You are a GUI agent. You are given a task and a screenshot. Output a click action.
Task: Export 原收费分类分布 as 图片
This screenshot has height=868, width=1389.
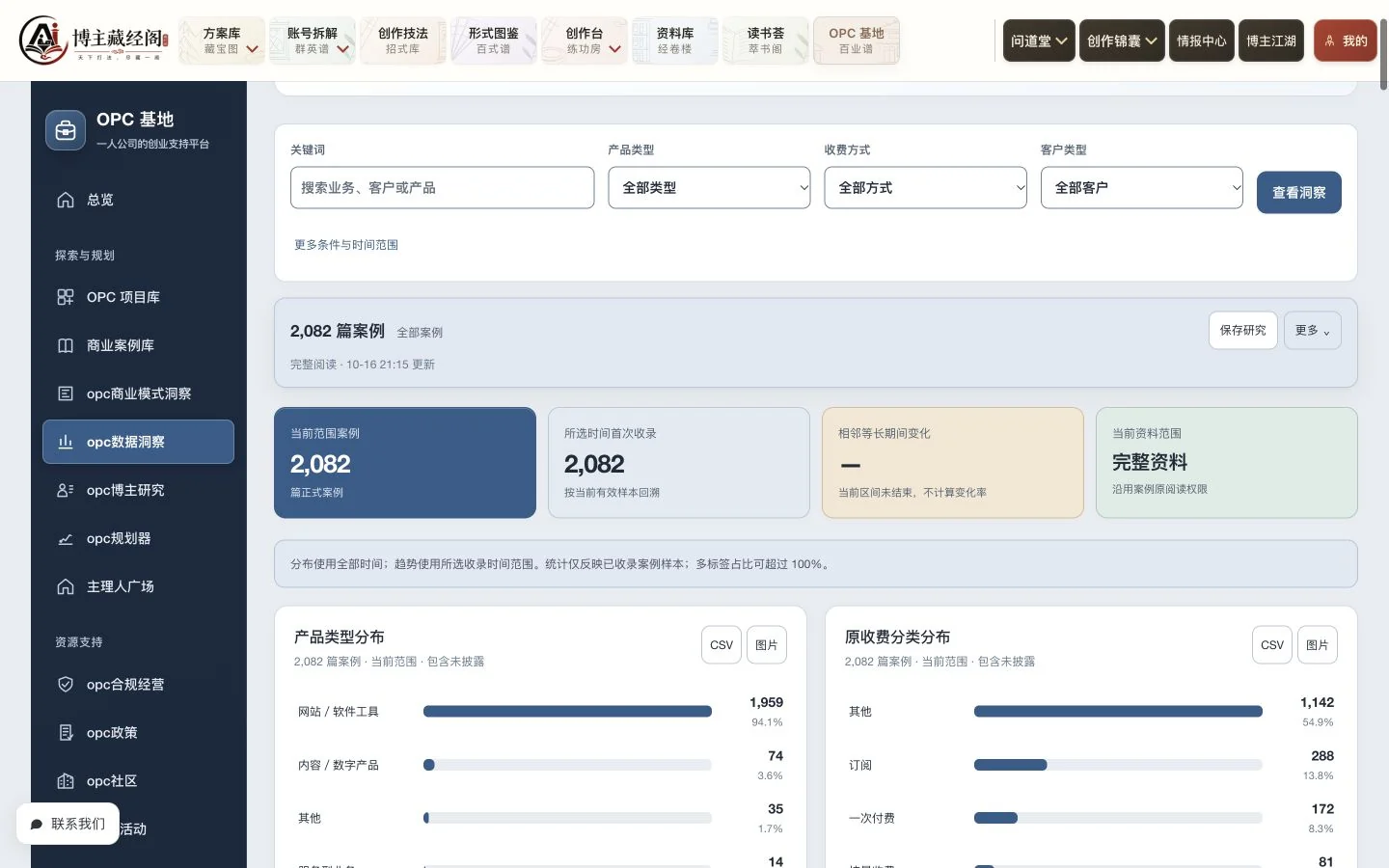click(1318, 645)
